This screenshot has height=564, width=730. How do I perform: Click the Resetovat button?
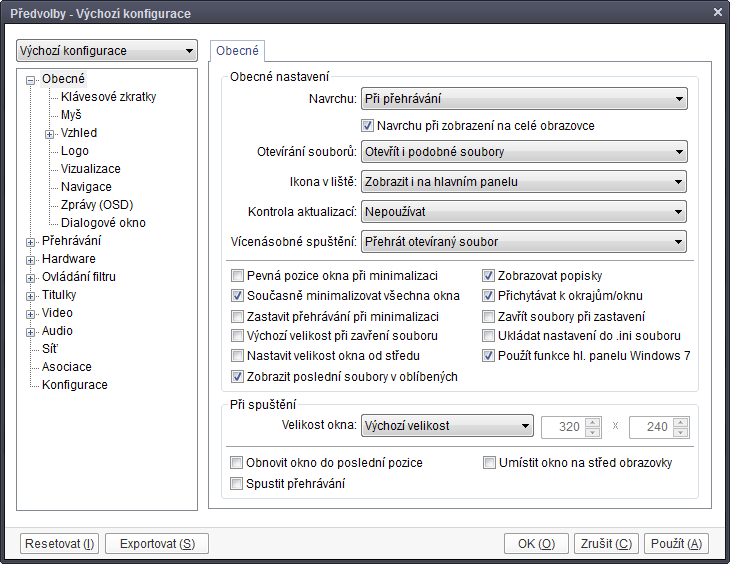pyautogui.click(x=59, y=544)
